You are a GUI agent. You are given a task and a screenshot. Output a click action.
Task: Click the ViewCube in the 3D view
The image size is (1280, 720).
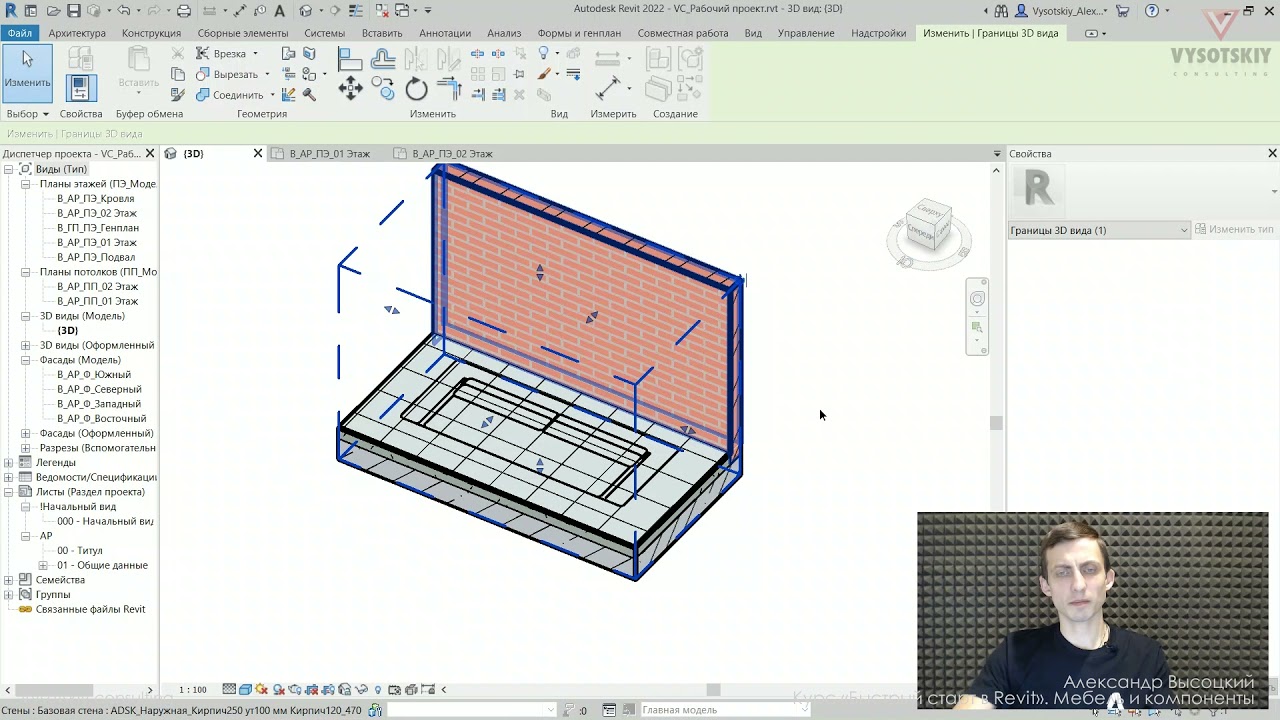click(928, 225)
